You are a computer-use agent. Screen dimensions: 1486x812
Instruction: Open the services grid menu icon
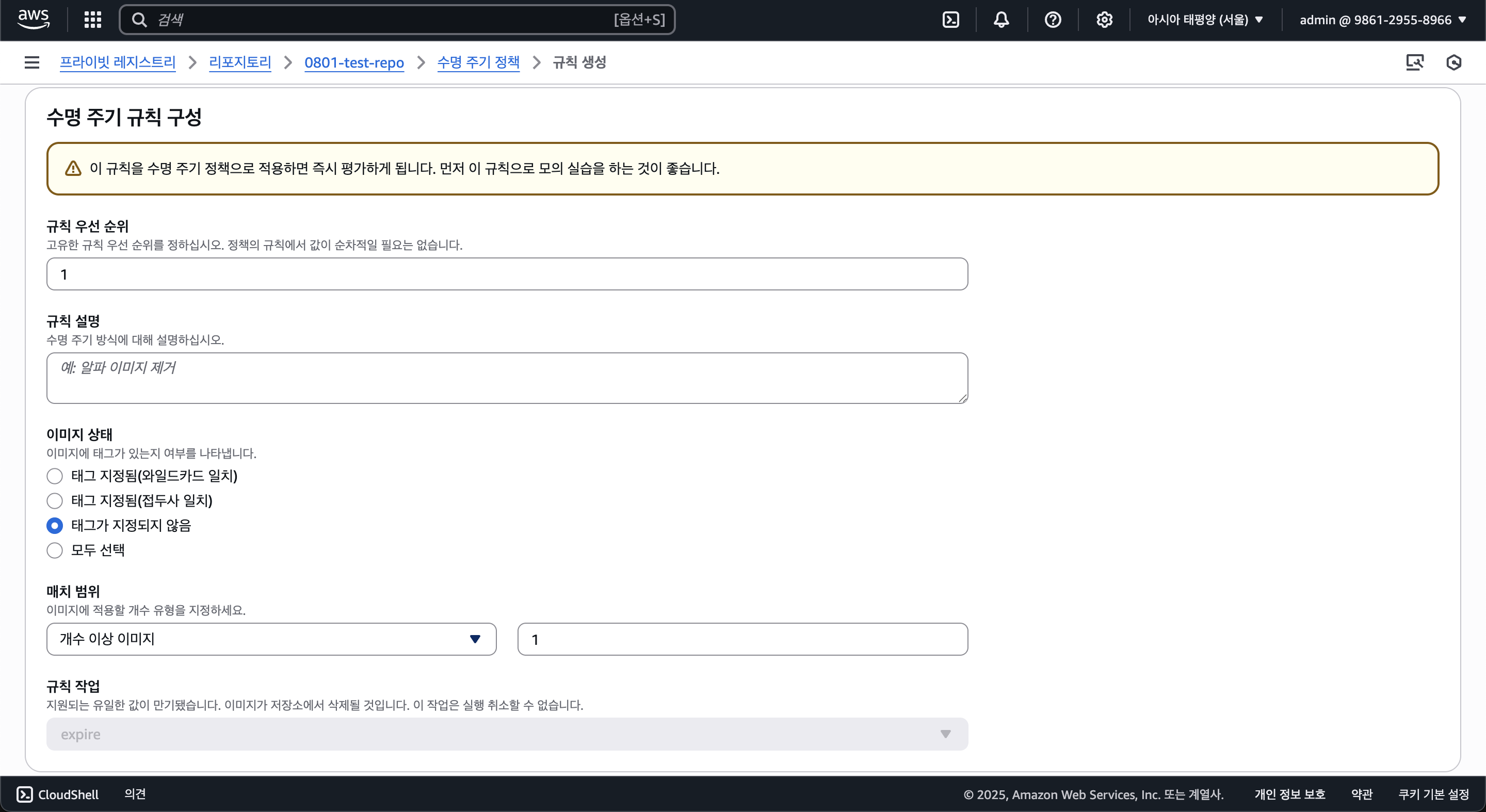92,20
